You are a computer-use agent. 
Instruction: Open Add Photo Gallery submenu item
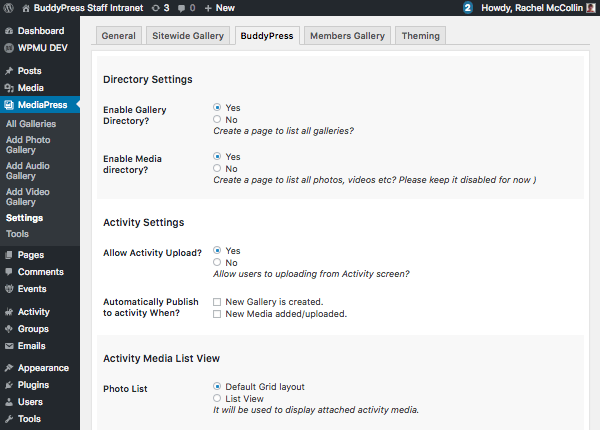[x=28, y=145]
